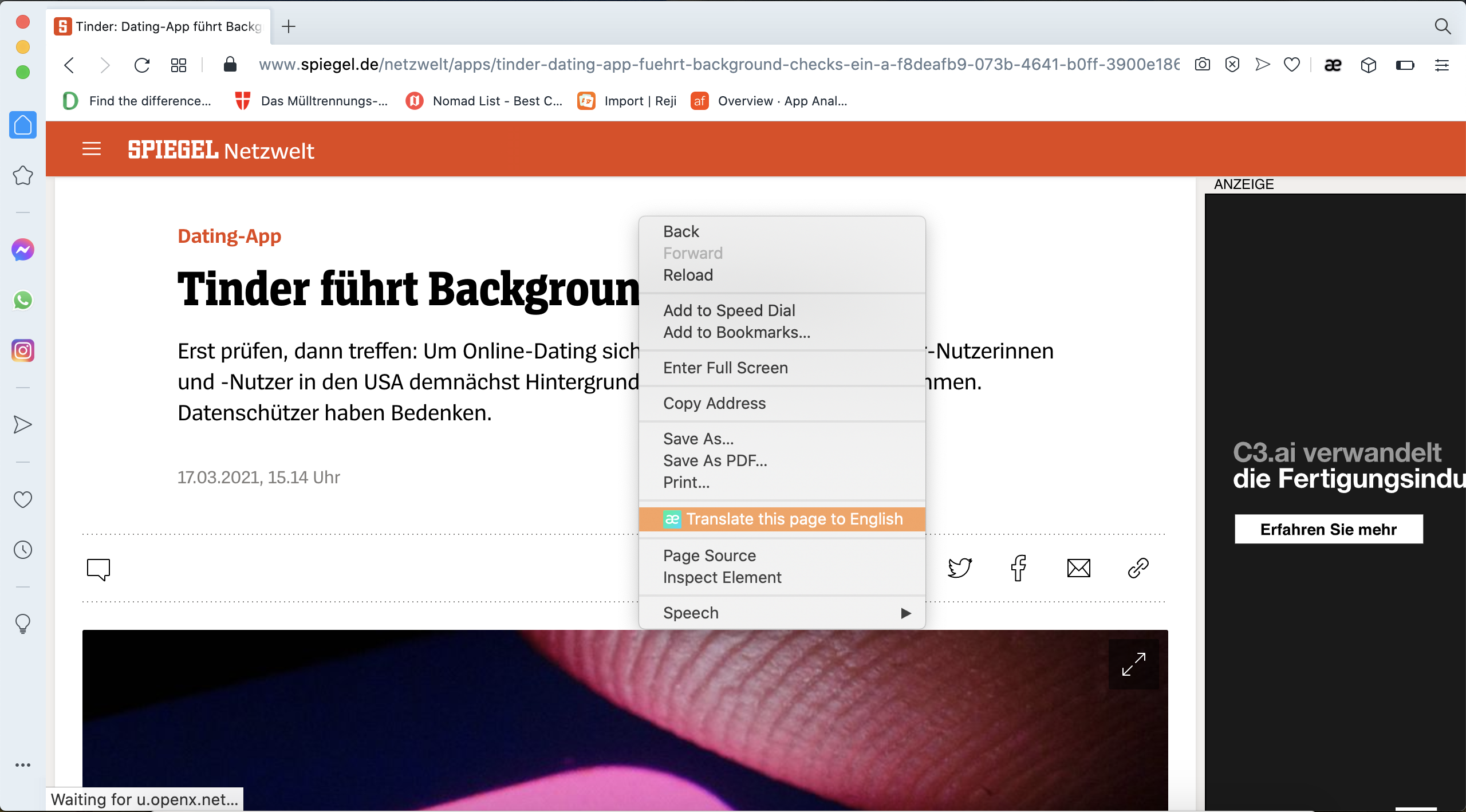Viewport: 1466px width, 812px height.
Task: Share article on Facebook
Action: 1019,568
